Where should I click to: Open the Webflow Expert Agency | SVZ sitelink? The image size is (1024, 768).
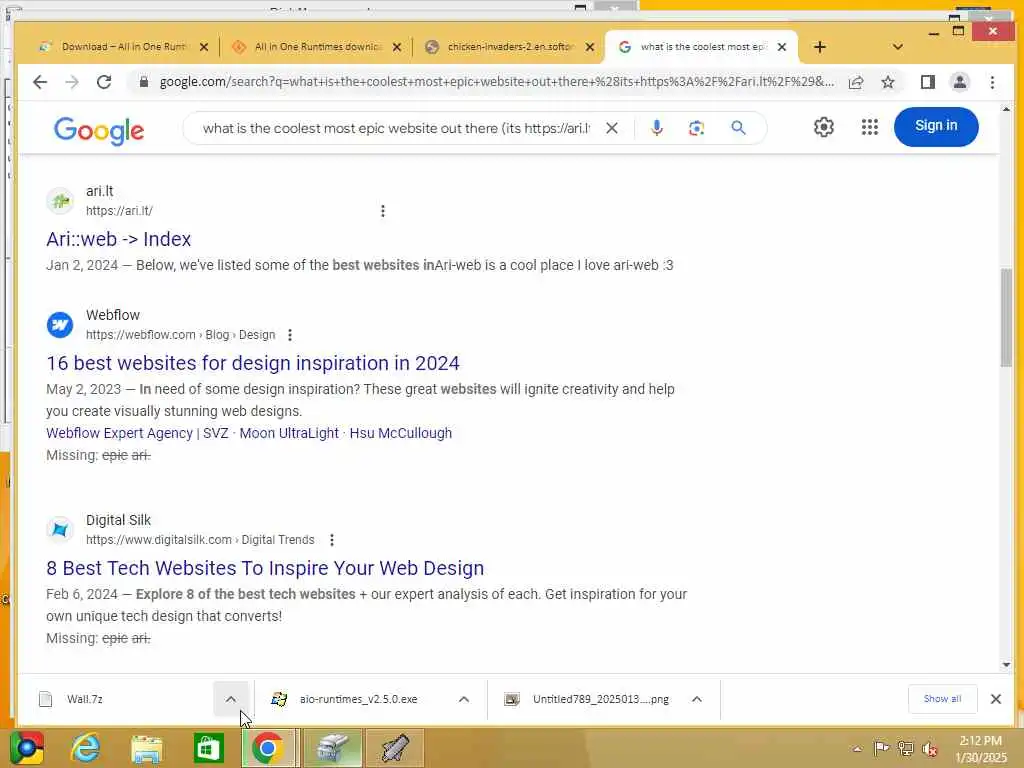click(137, 434)
